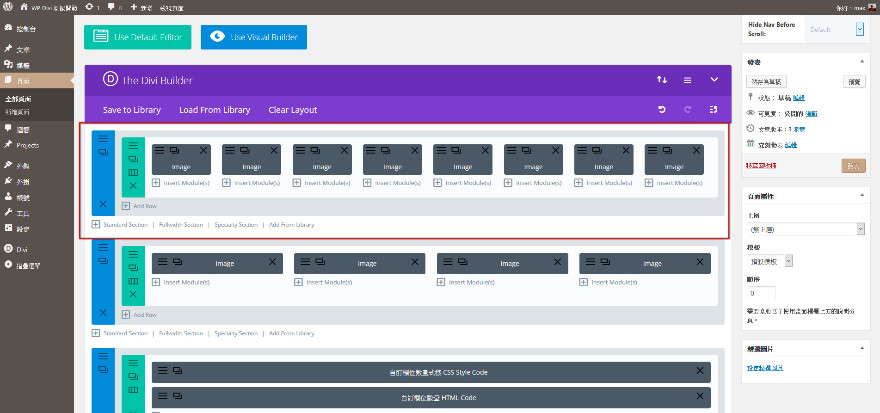
Task: Edit visibility link beside eye icon
Action: coord(811,113)
